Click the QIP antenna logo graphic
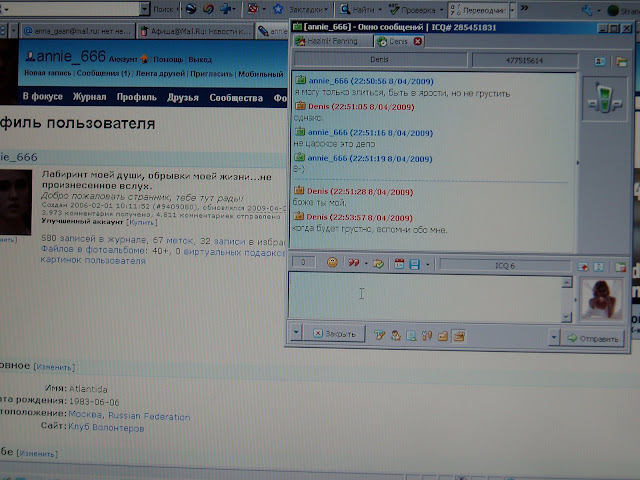 coord(604,99)
